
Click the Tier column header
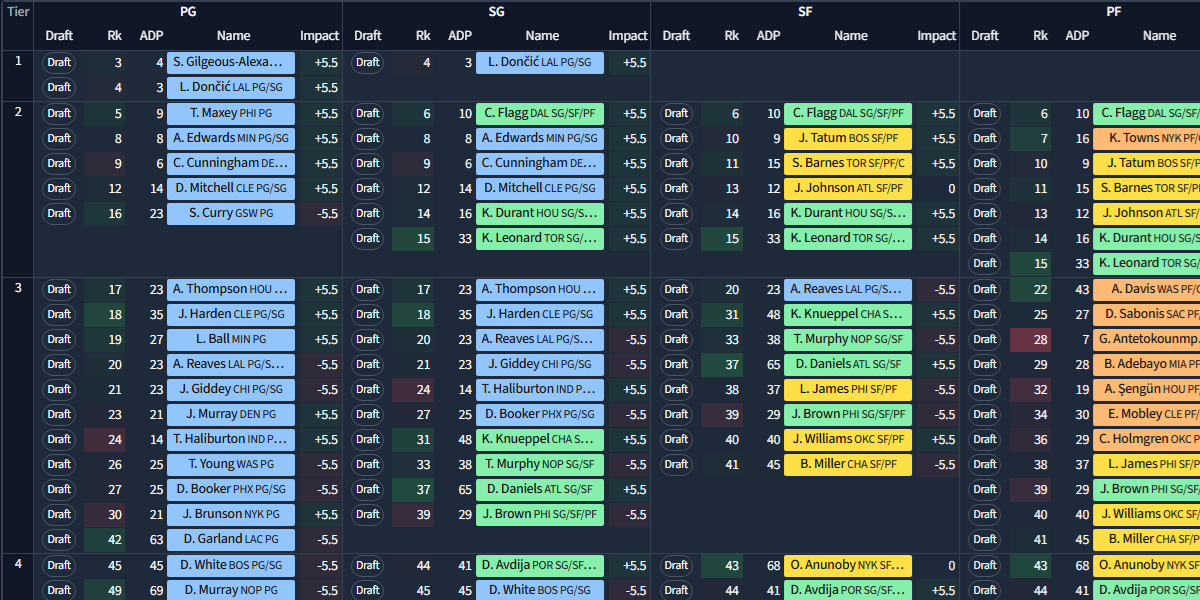[x=18, y=12]
